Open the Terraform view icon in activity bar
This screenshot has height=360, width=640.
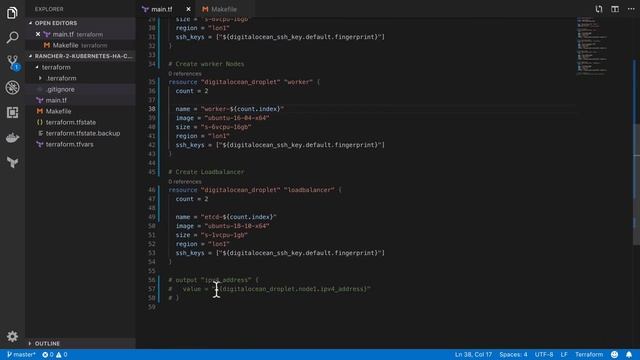[x=12, y=162]
